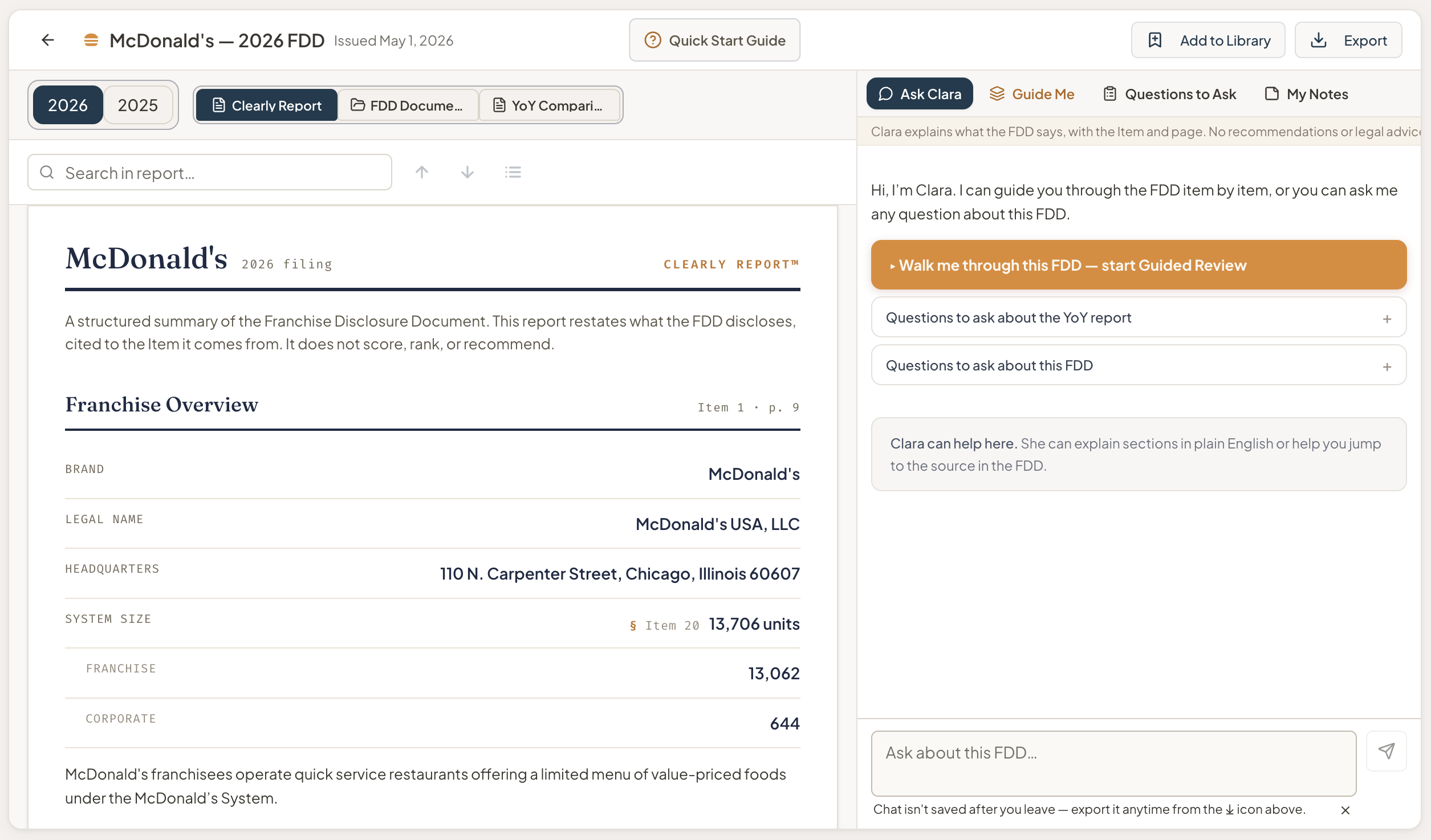Click the CLEARLY REPORT™ label
Screen dimensions: 1431x840
pos(731,264)
